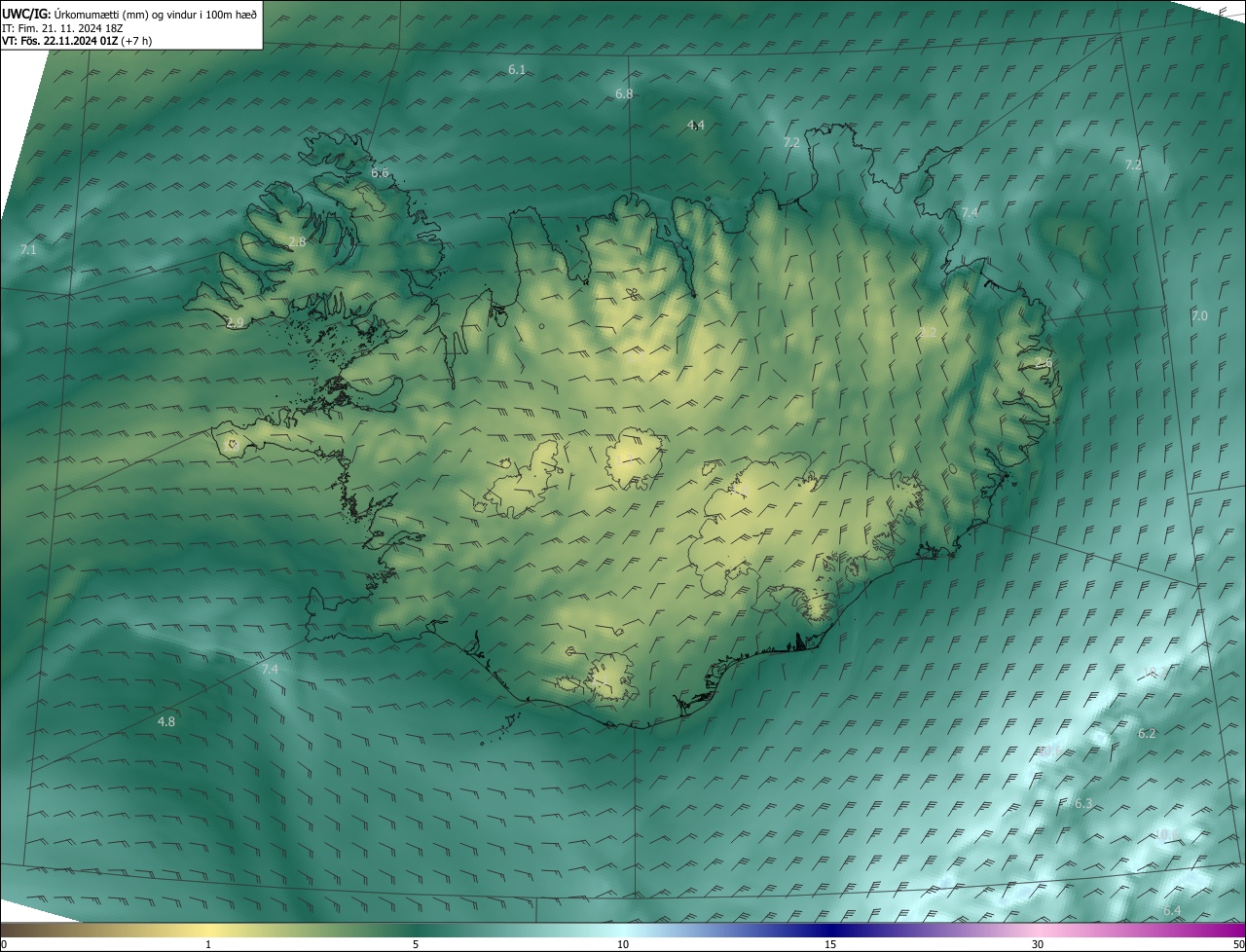This screenshot has width=1246, height=952.
Task: Click the 5 tick on the color scale
Action: pos(416,944)
